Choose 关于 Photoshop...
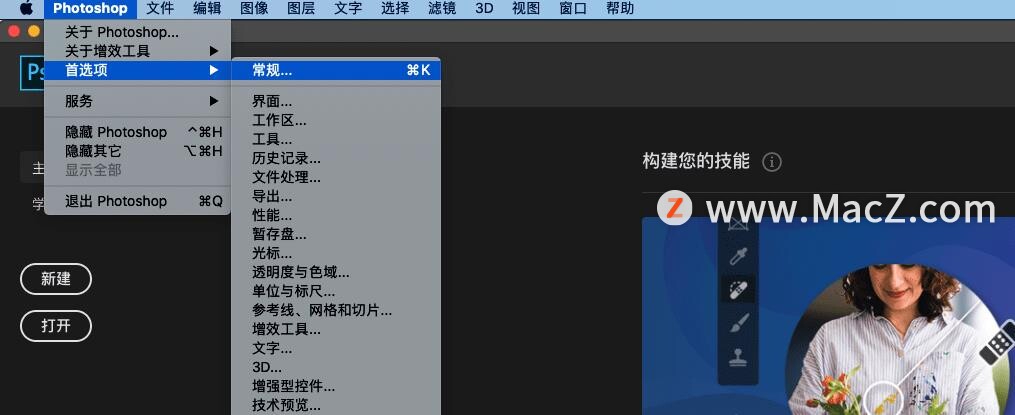 (137, 32)
